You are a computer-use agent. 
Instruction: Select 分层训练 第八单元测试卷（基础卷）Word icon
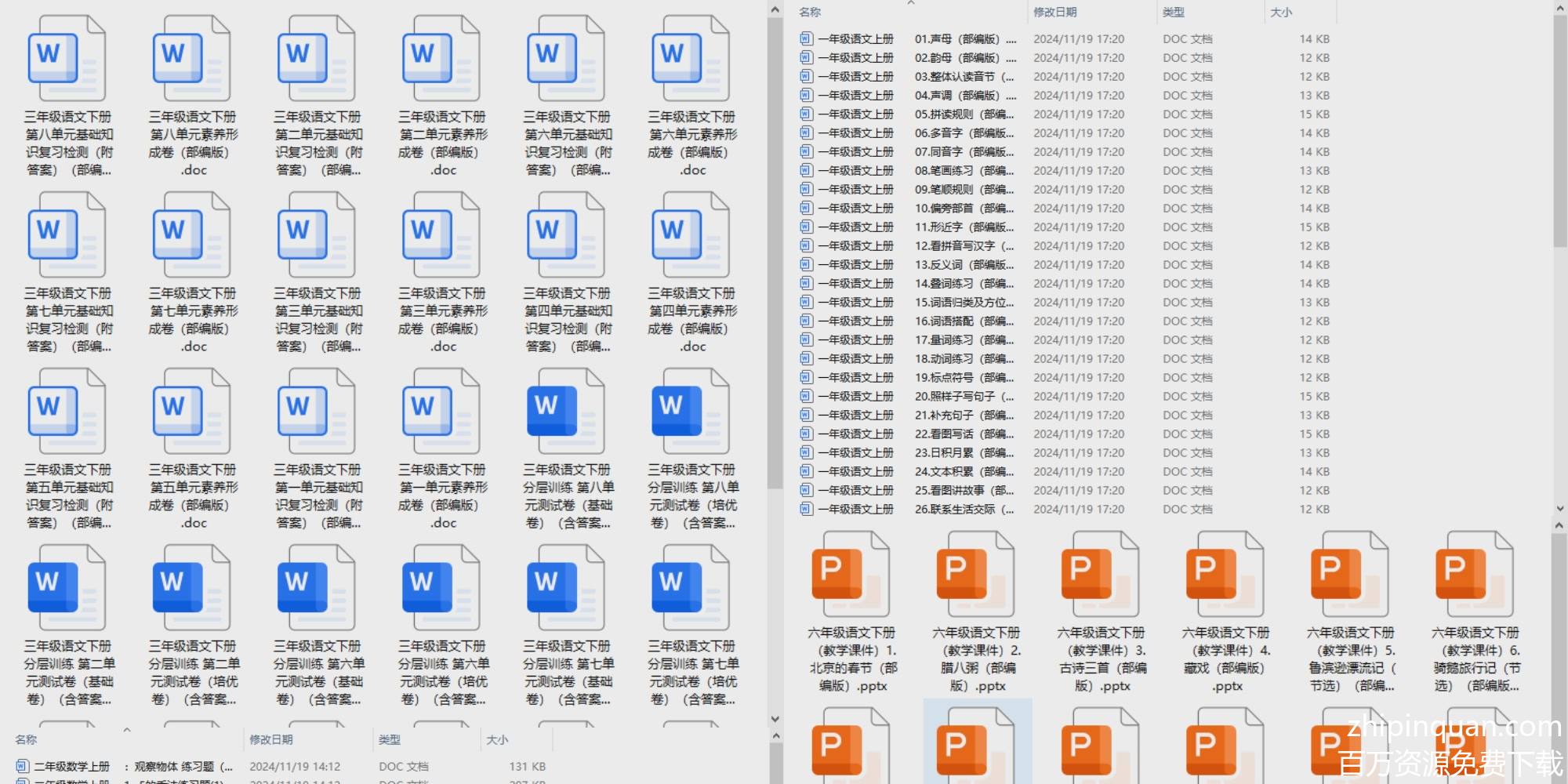(565, 411)
